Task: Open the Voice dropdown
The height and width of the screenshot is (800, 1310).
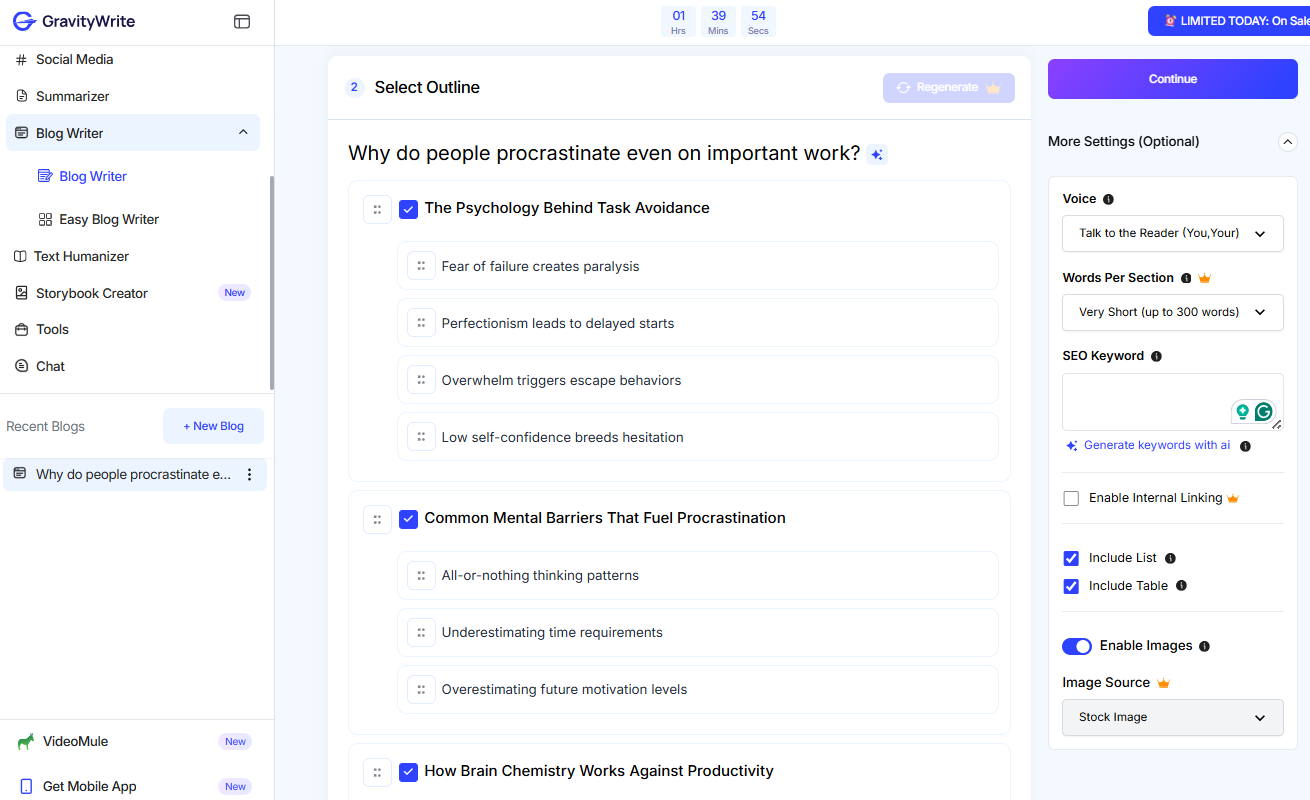Action: click(1172, 233)
